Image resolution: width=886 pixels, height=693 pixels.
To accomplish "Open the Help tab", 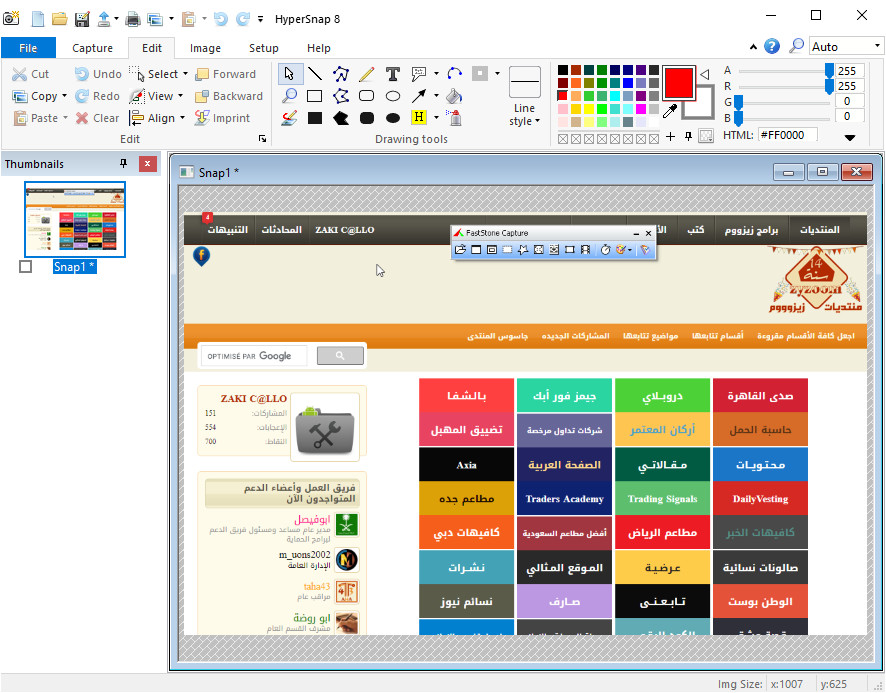I will point(319,48).
